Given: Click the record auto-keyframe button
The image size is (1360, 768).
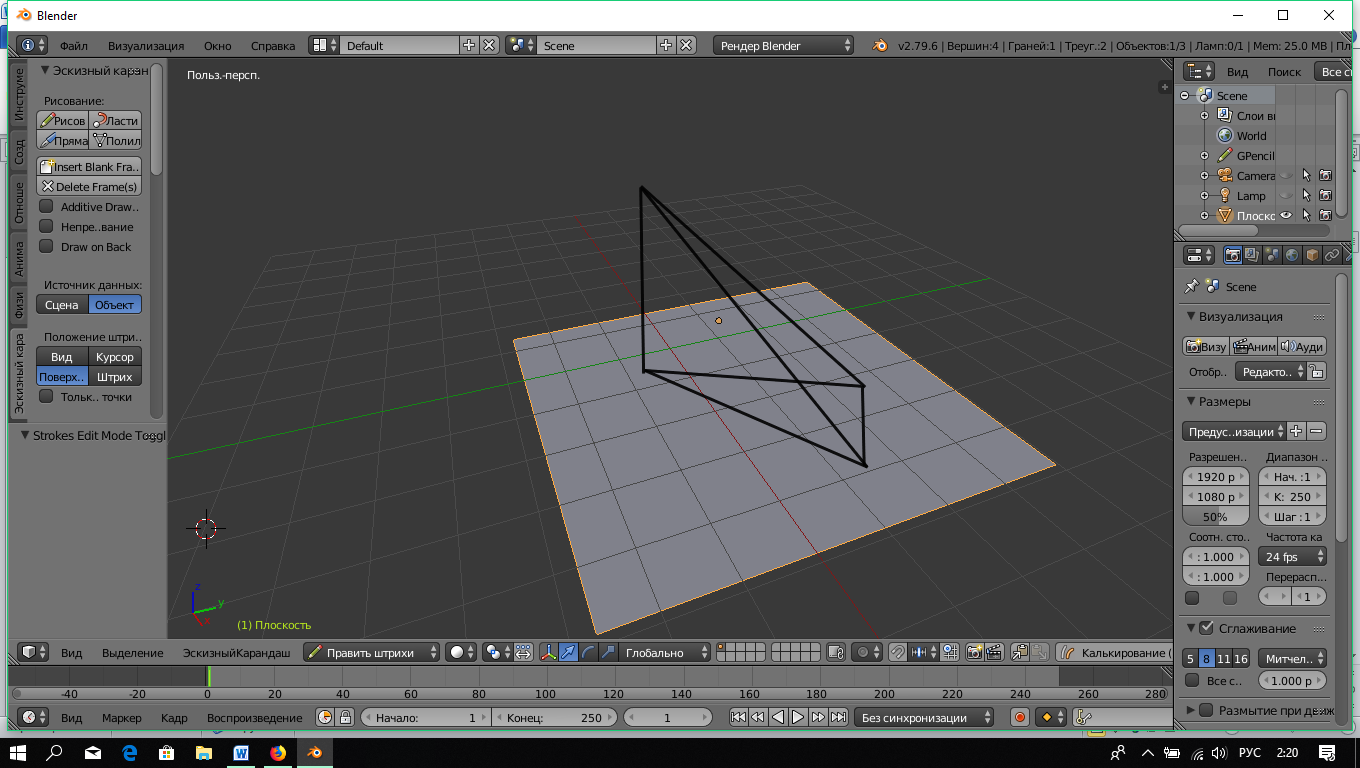Looking at the screenshot, I should click(1020, 717).
